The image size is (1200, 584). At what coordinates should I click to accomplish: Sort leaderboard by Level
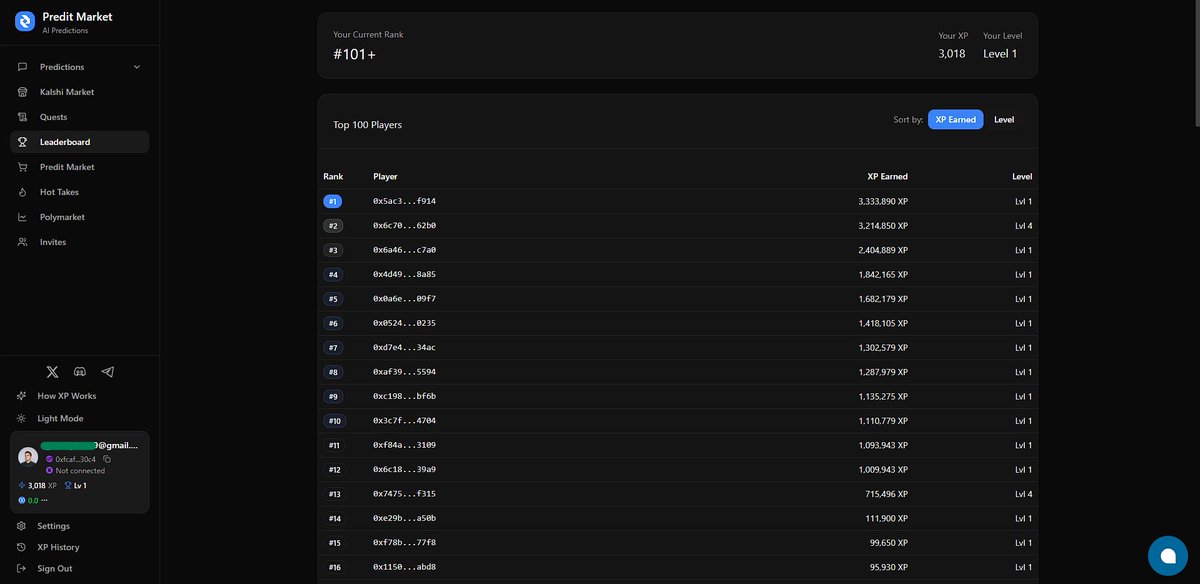coord(1004,119)
